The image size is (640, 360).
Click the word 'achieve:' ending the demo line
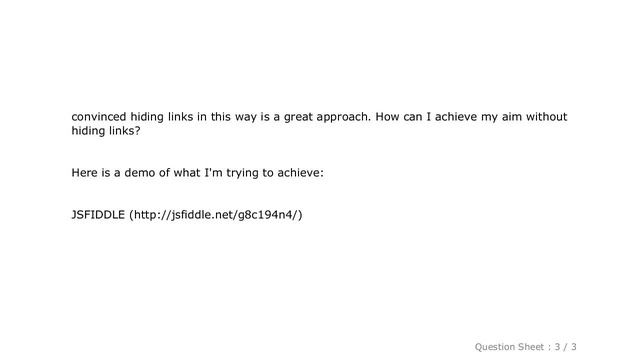tap(300, 173)
